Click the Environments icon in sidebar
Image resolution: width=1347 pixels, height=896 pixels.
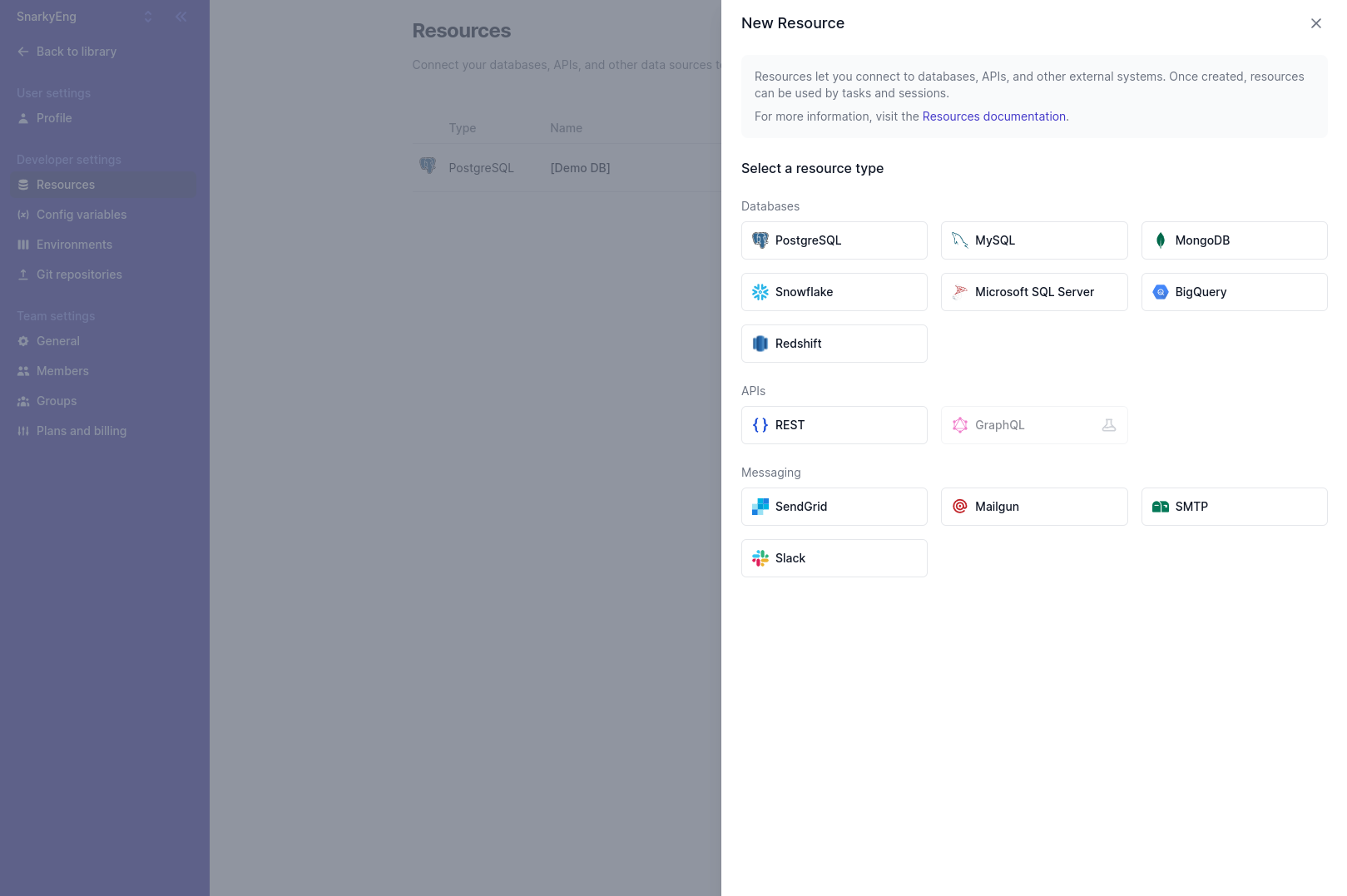click(23, 245)
